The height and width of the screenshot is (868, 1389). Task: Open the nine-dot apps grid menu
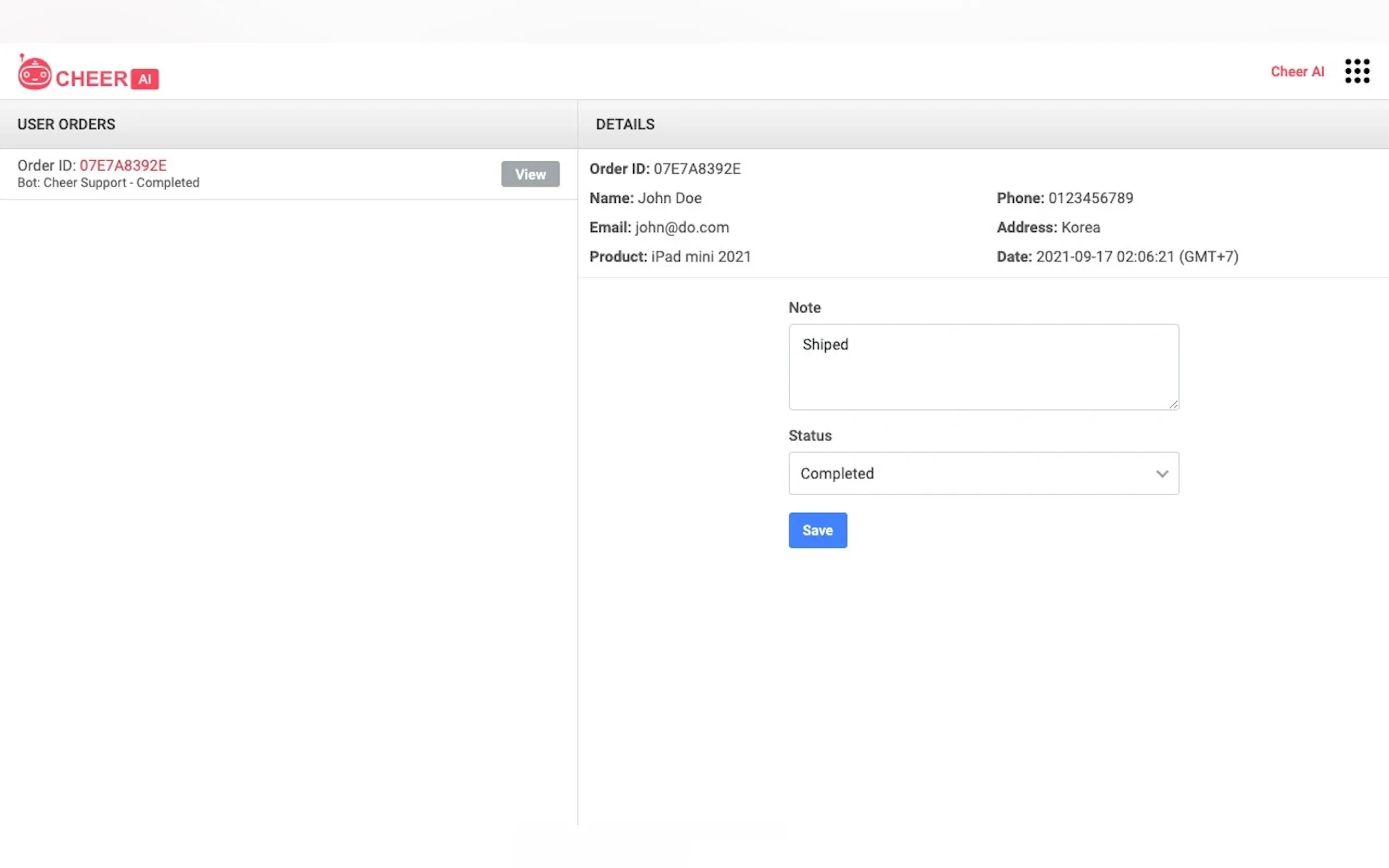(x=1357, y=71)
